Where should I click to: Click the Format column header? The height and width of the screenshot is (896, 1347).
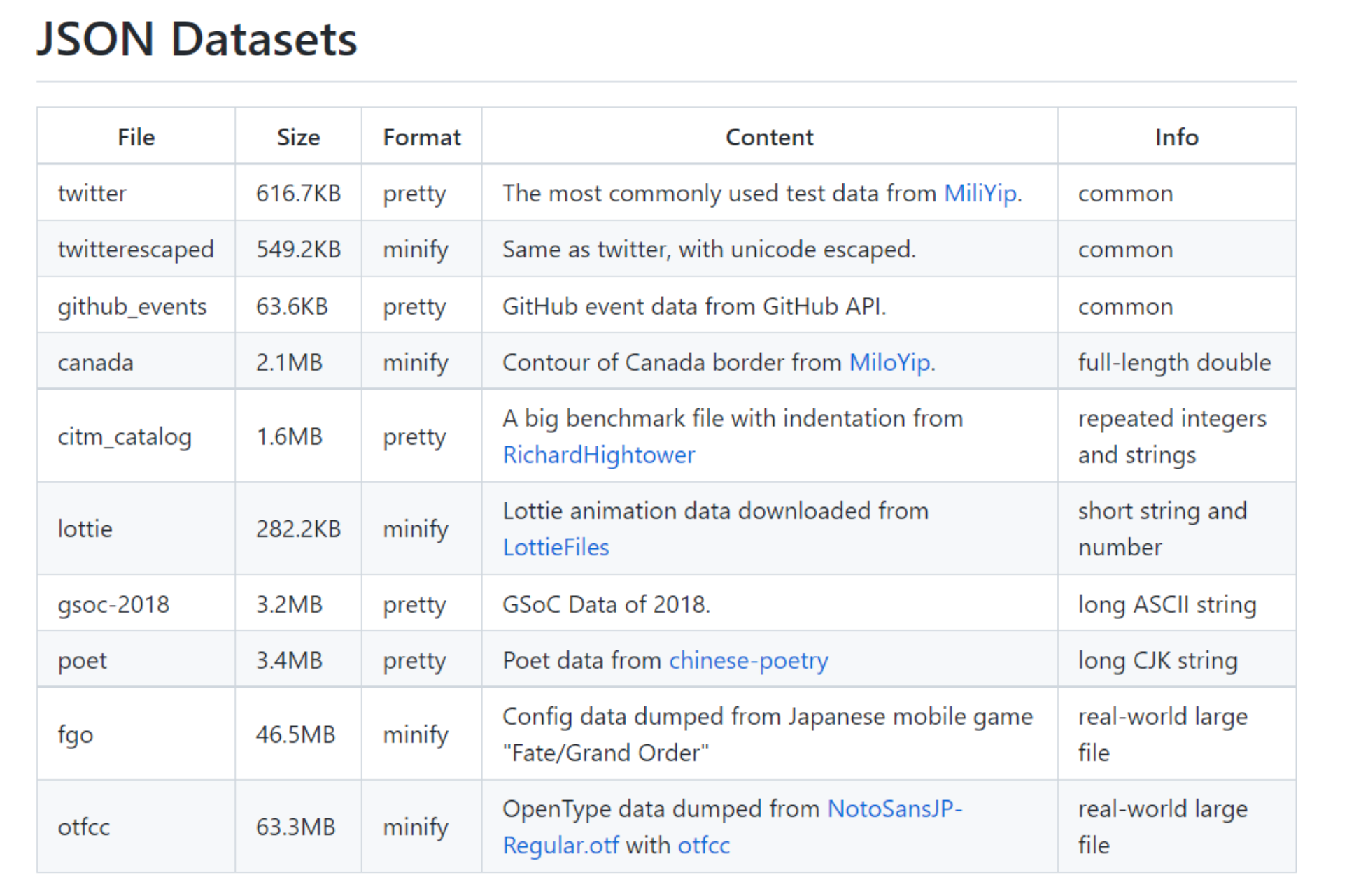tap(421, 137)
